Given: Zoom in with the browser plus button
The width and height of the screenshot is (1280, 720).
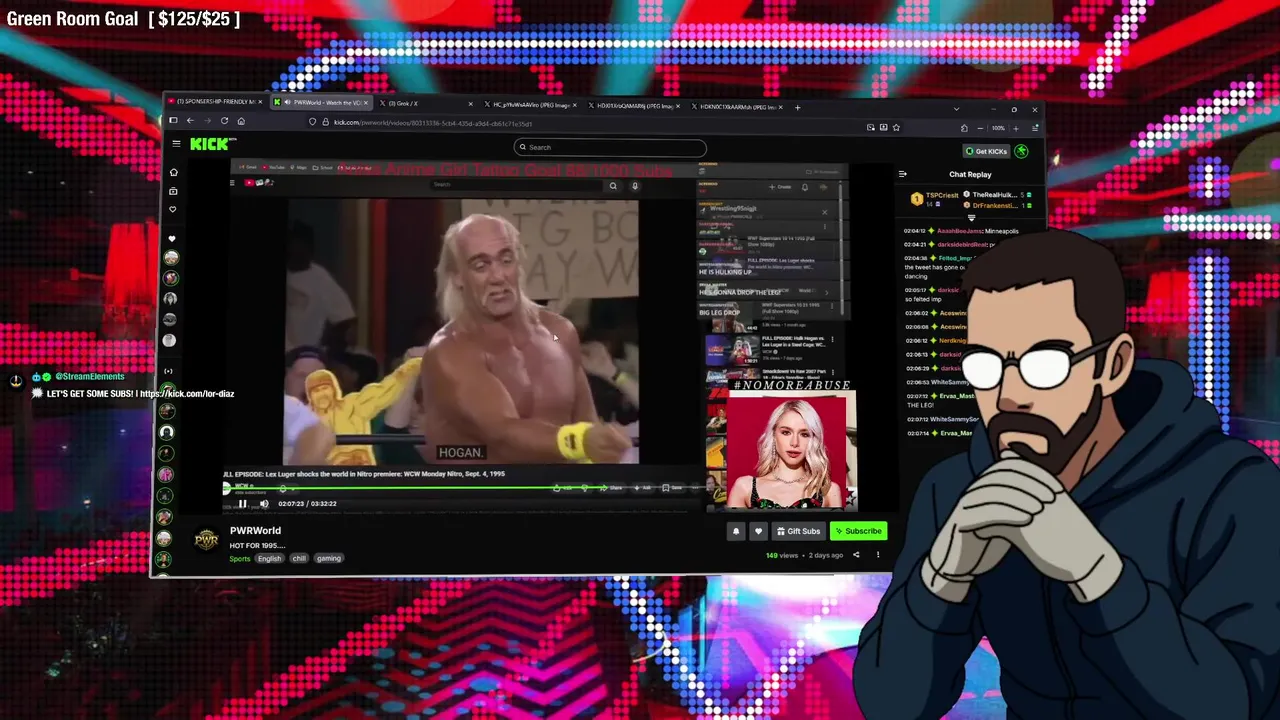Looking at the screenshot, I should (1016, 128).
